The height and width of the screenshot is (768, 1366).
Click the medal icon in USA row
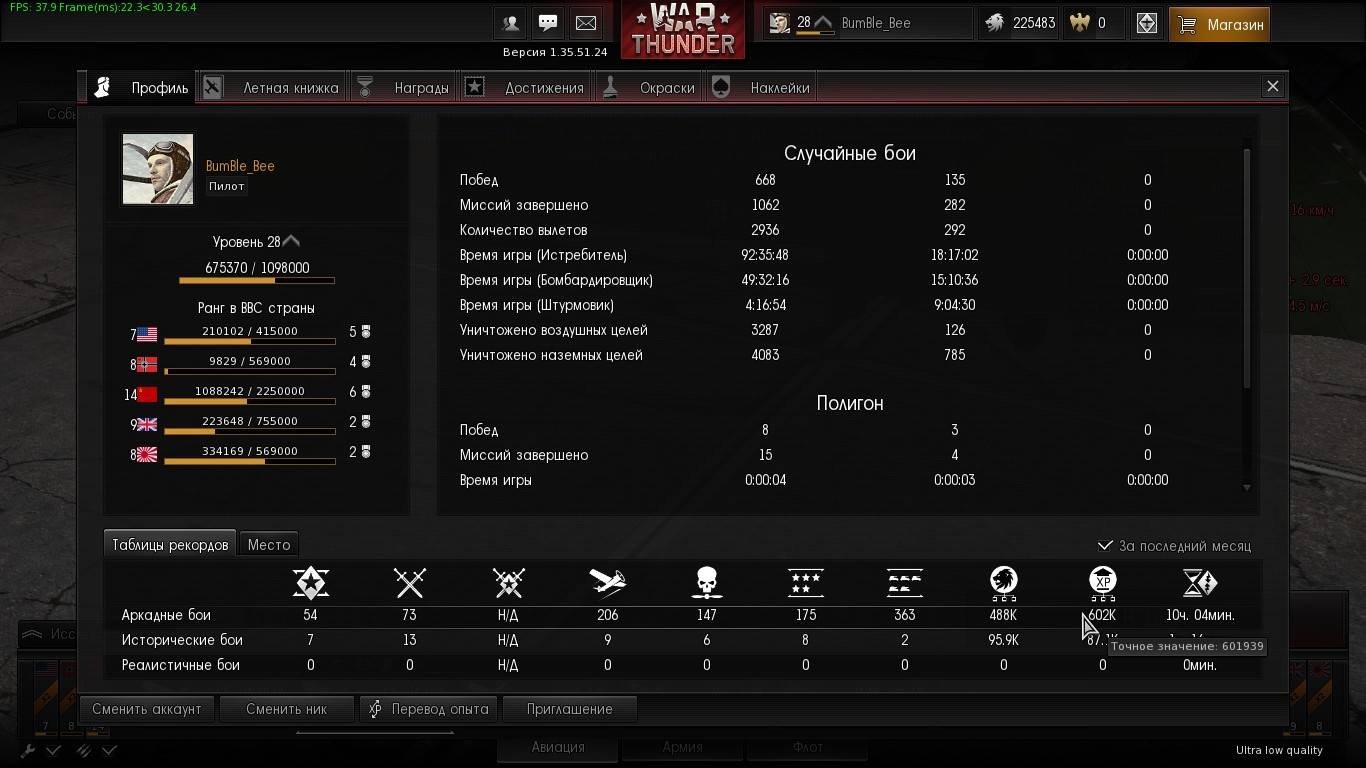366,332
